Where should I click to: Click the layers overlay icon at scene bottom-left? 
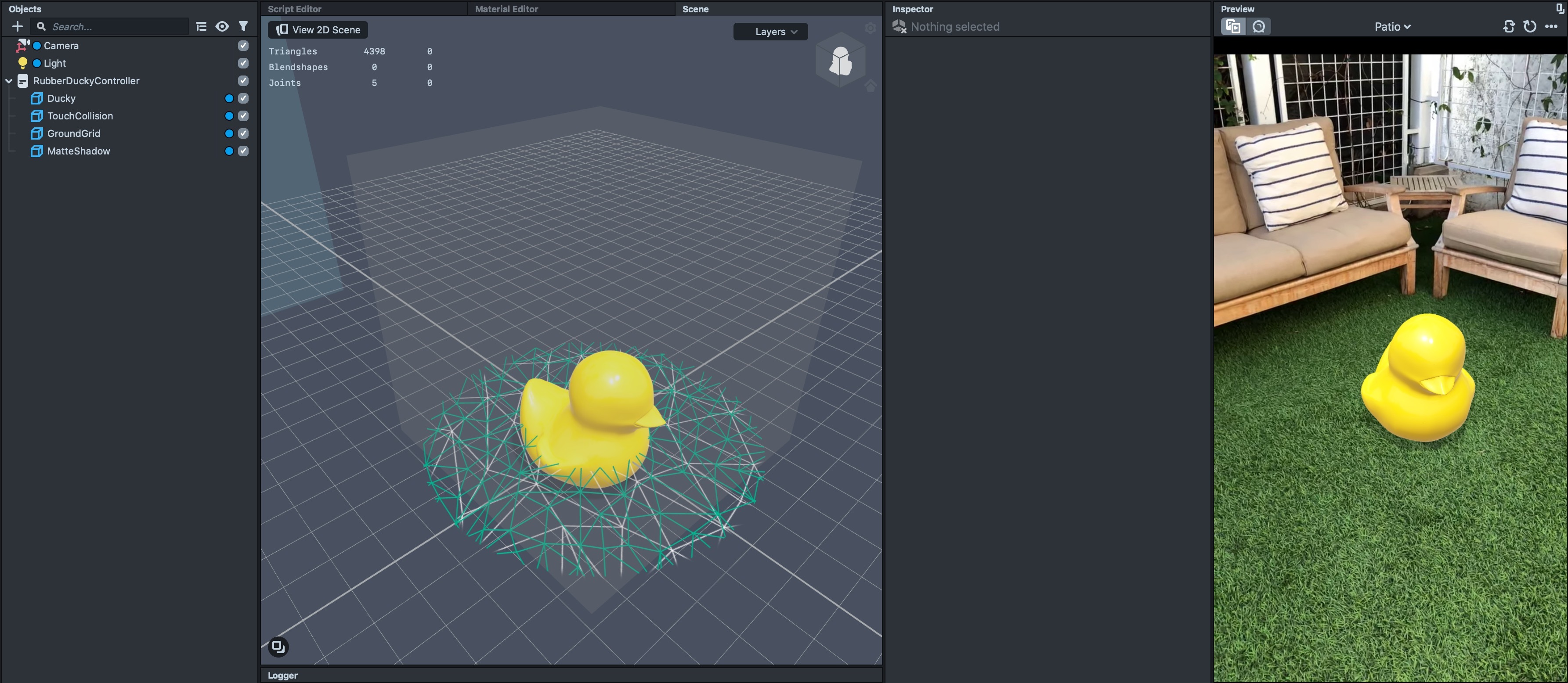278,647
